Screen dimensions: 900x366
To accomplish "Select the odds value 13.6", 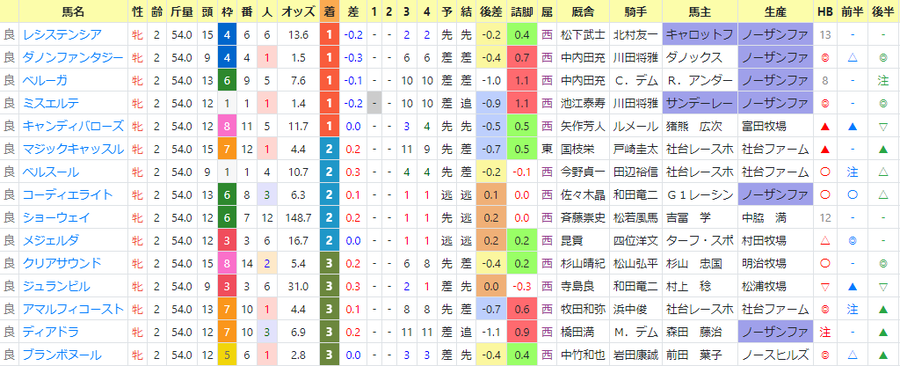I will (x=298, y=35).
